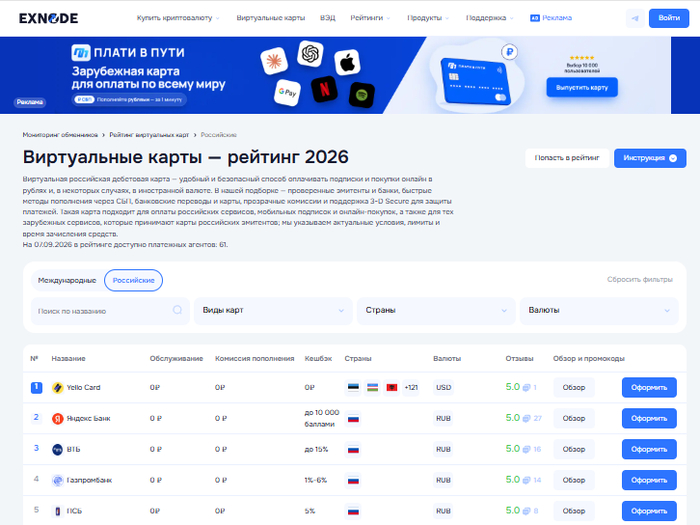The height and width of the screenshot is (525, 700).
Task: Expand the Виды карт dropdown
Action: [273, 310]
